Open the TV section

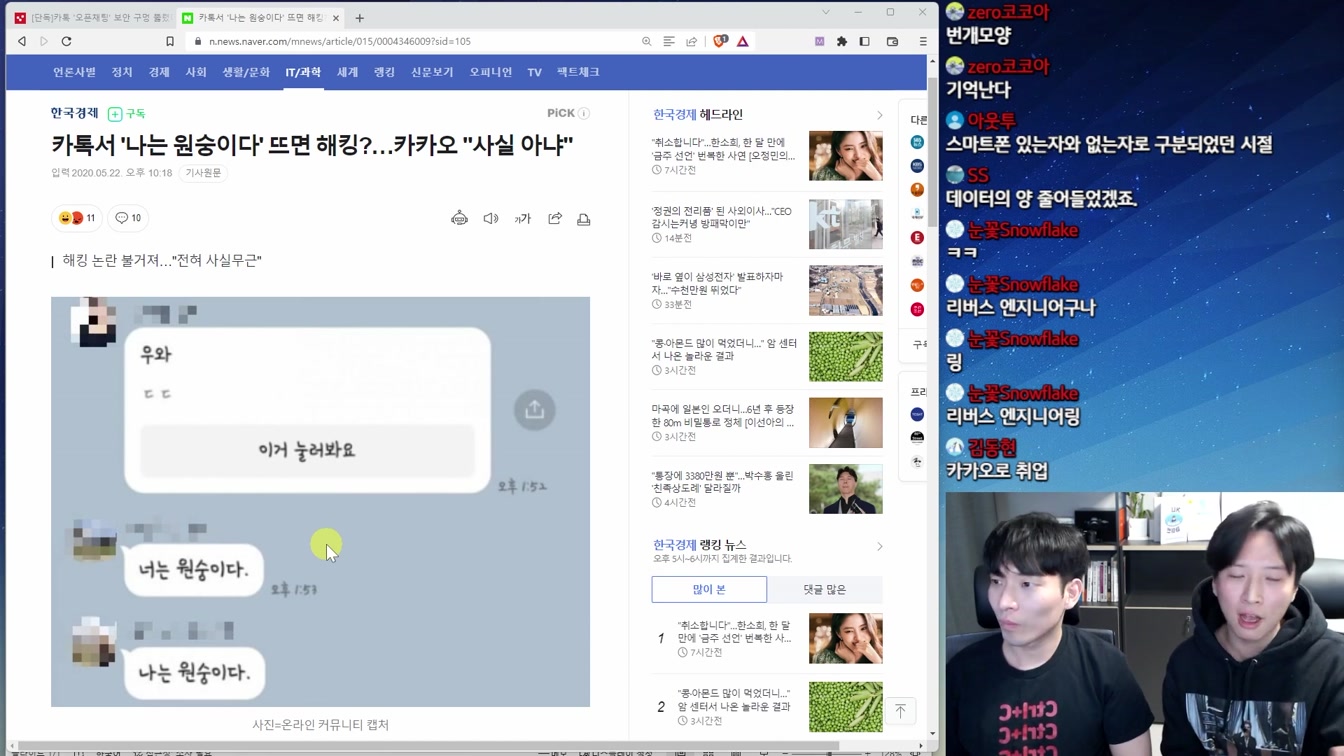click(x=534, y=72)
